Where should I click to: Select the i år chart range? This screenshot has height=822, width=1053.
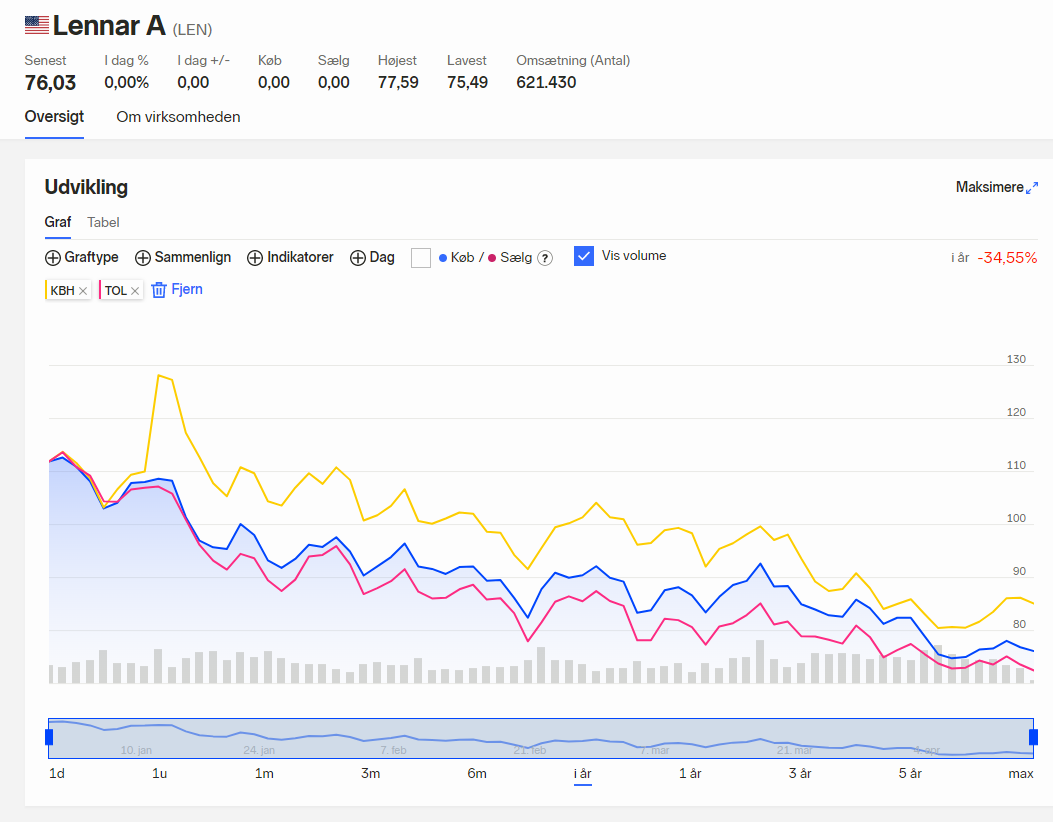pyautogui.click(x=583, y=774)
